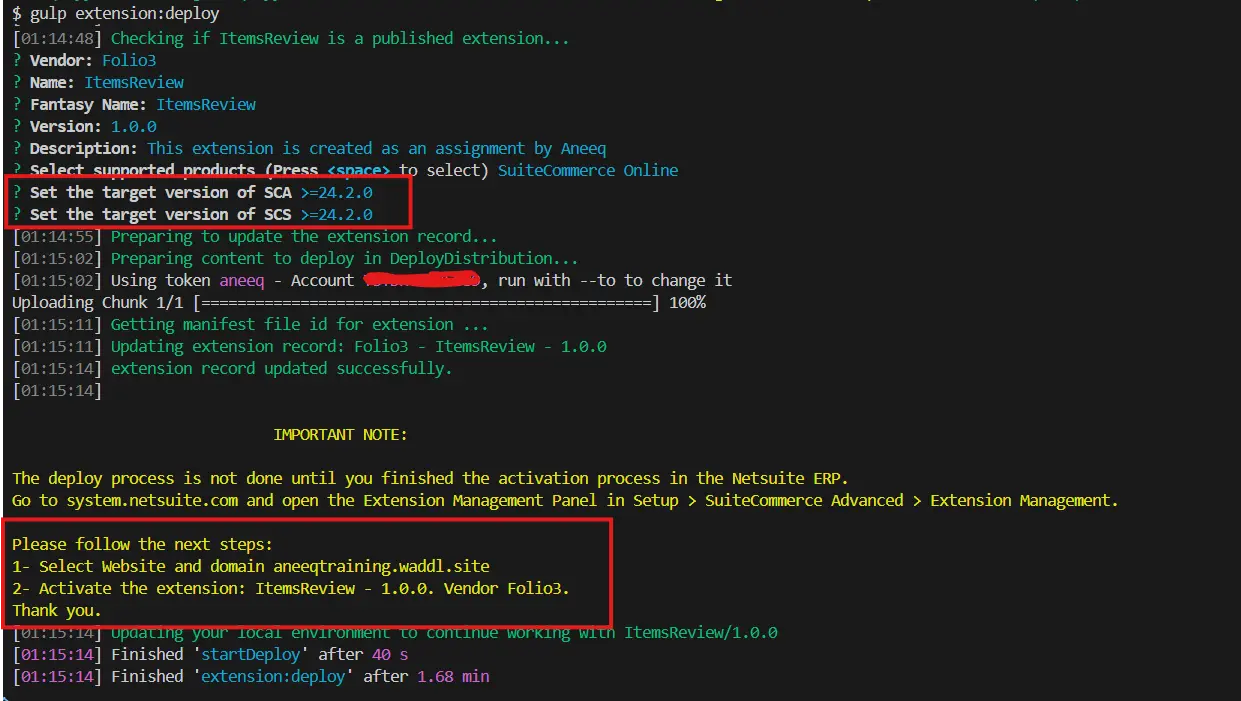The height and width of the screenshot is (701, 1241).
Task: Click 'The deploy process is not done' sentence
Action: click(x=430, y=479)
